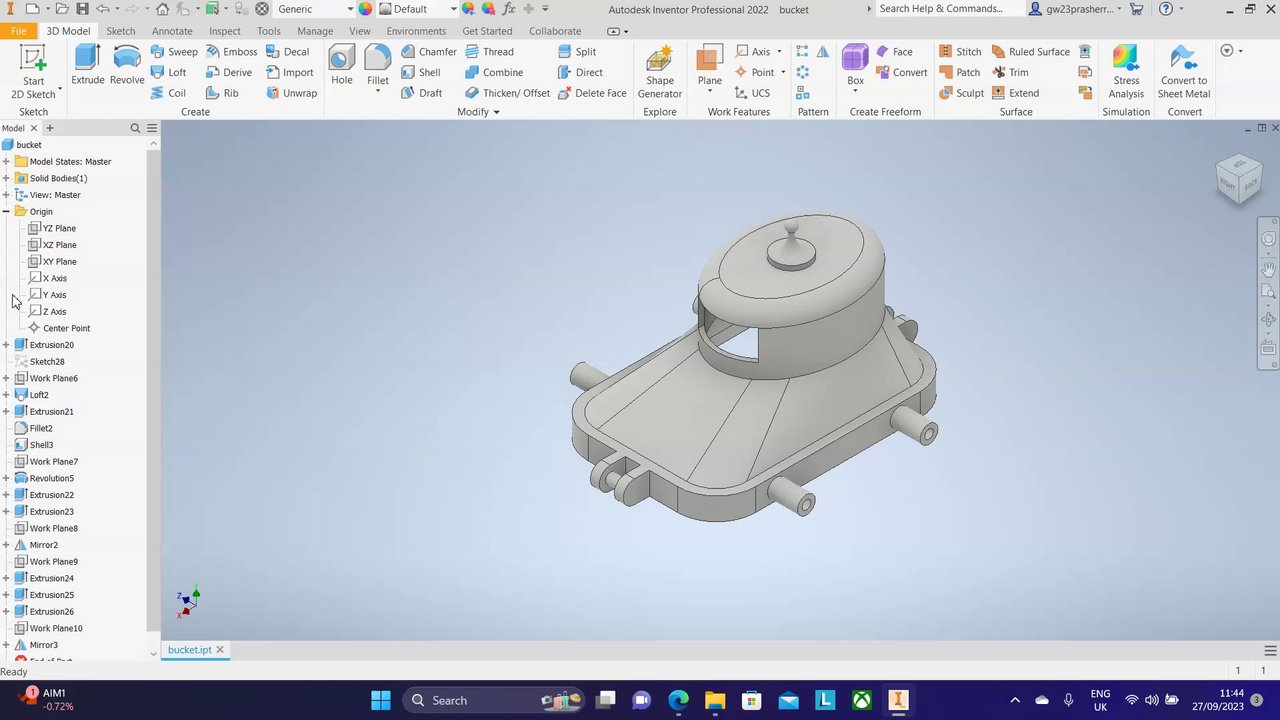Choose Delete Face

pyautogui.click(x=592, y=93)
